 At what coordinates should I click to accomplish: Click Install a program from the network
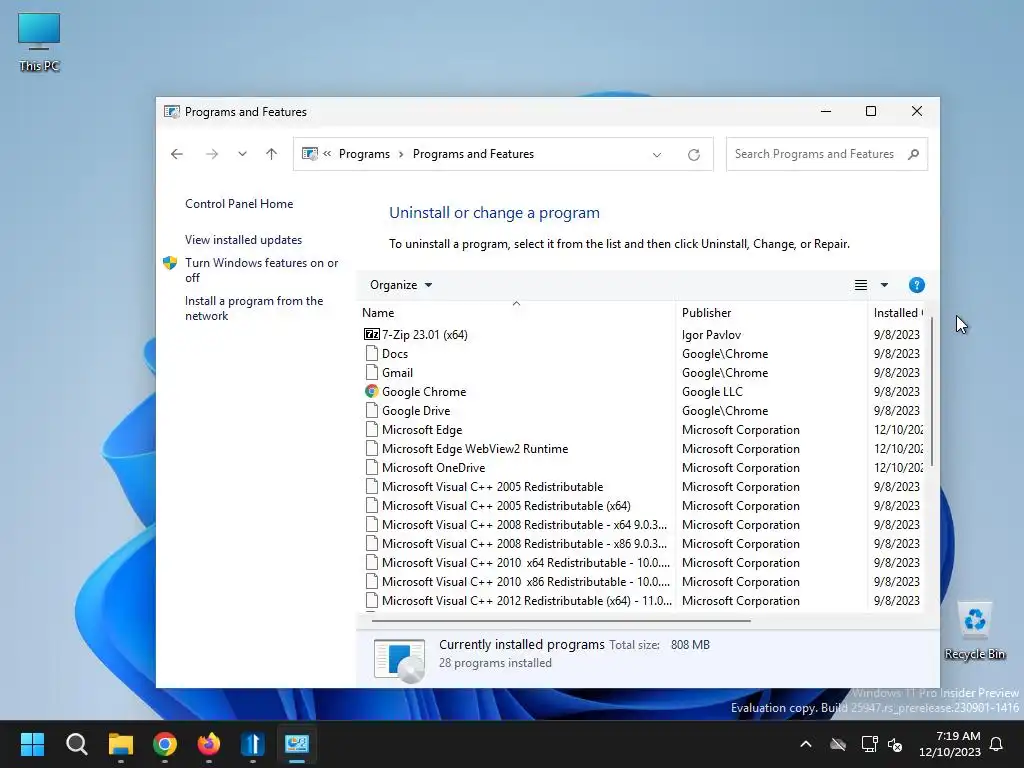coord(253,308)
